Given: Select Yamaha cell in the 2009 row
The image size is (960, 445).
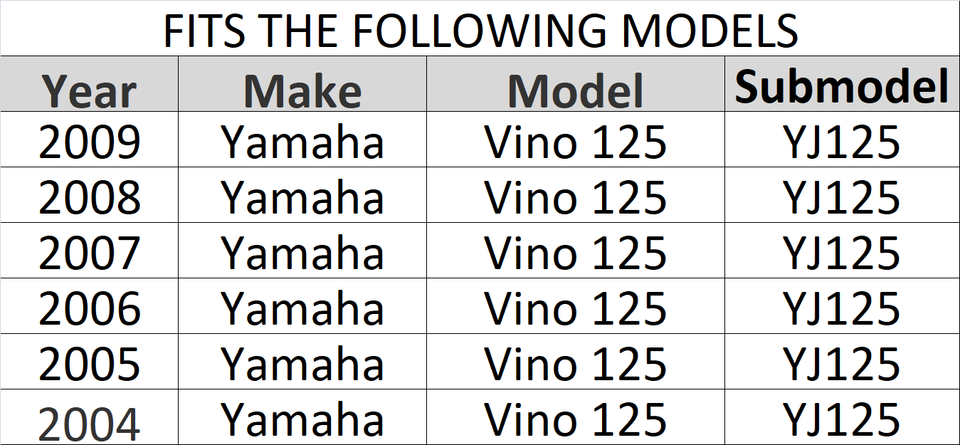Looking at the screenshot, I should tap(302, 140).
